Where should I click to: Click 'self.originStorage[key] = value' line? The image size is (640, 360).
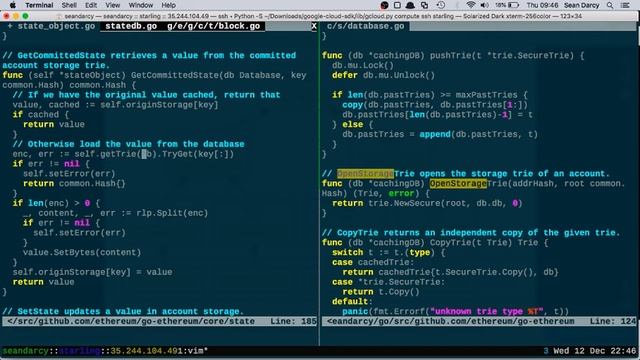coord(92,272)
